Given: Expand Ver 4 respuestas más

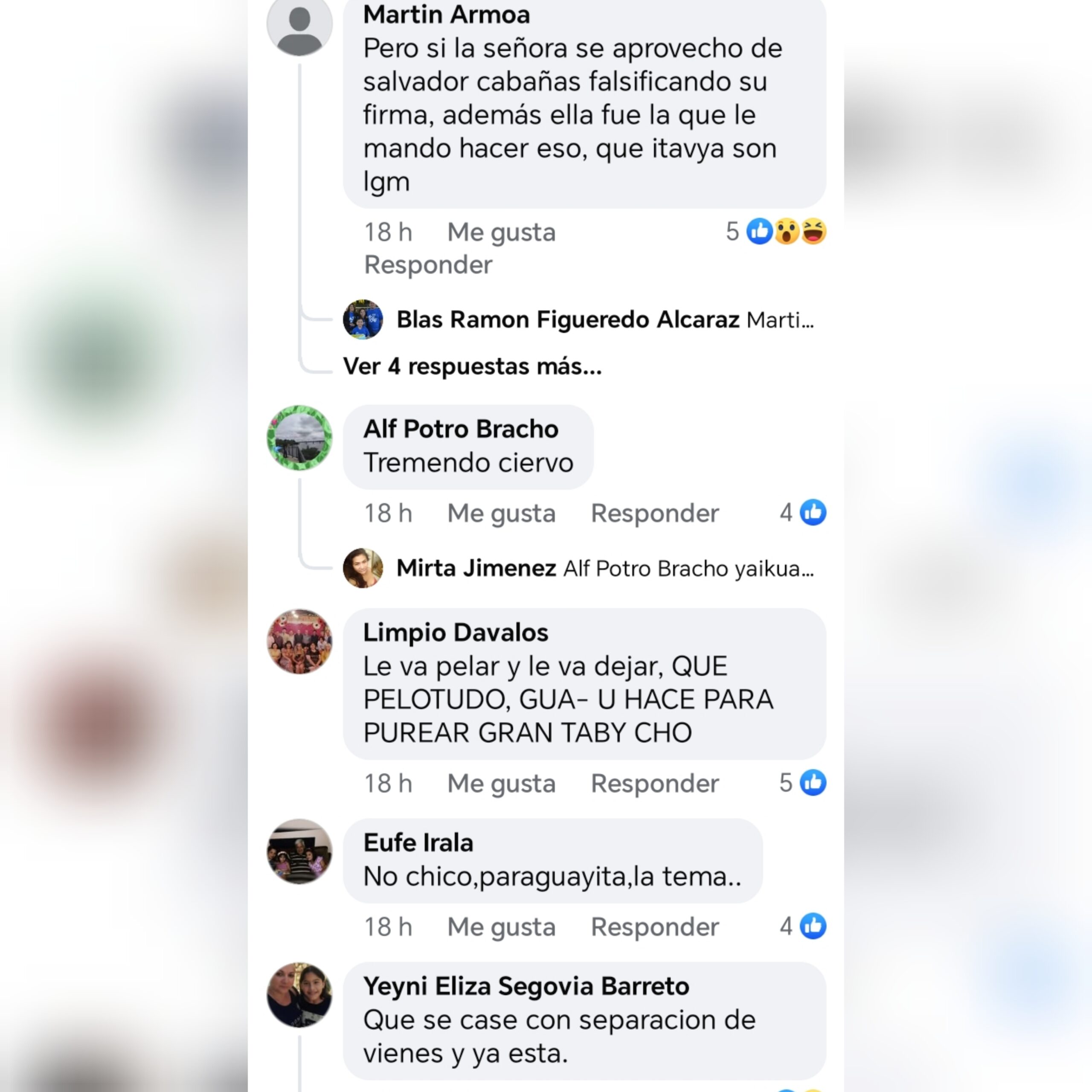Looking at the screenshot, I should click(x=473, y=366).
